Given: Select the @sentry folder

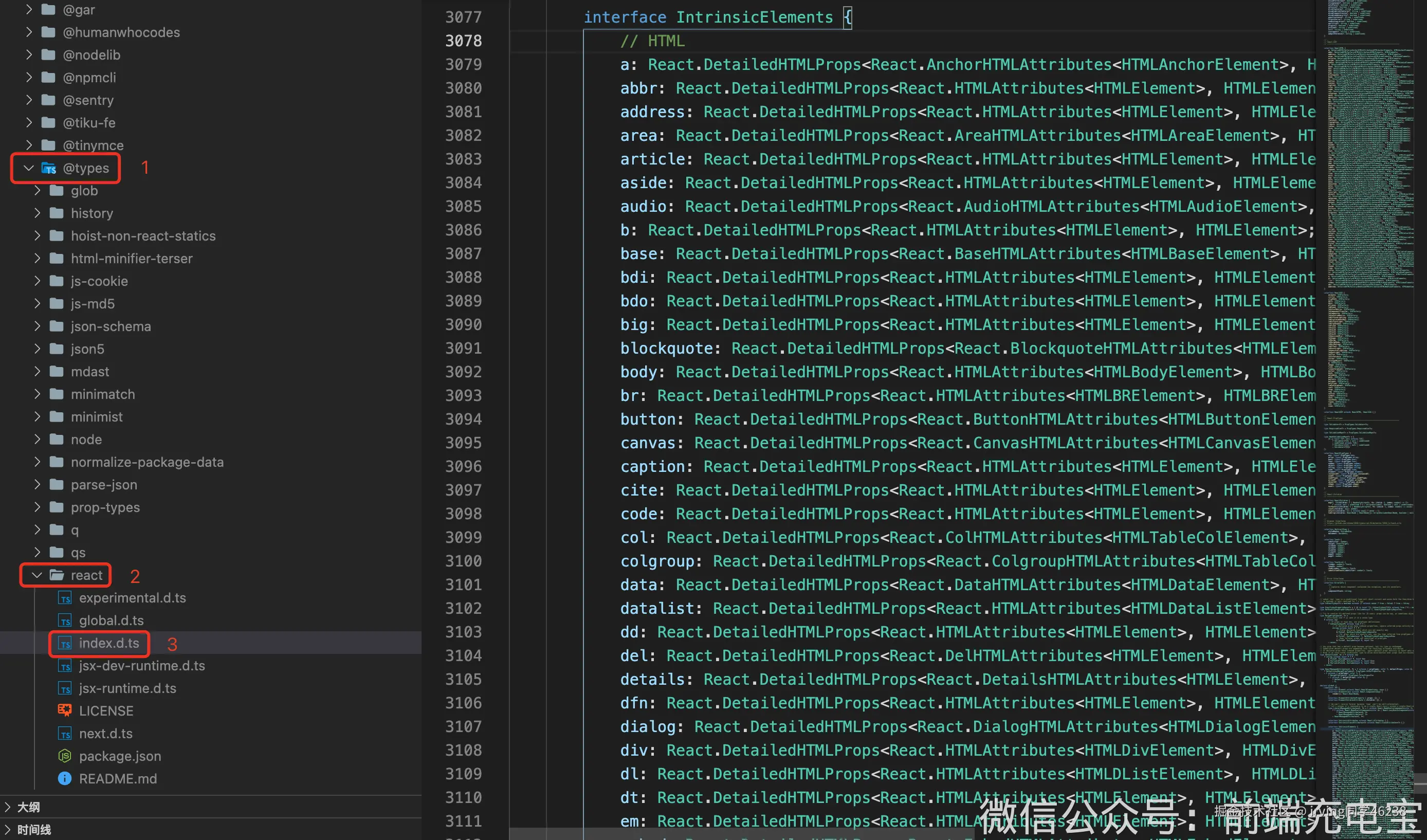Looking at the screenshot, I should pos(88,100).
